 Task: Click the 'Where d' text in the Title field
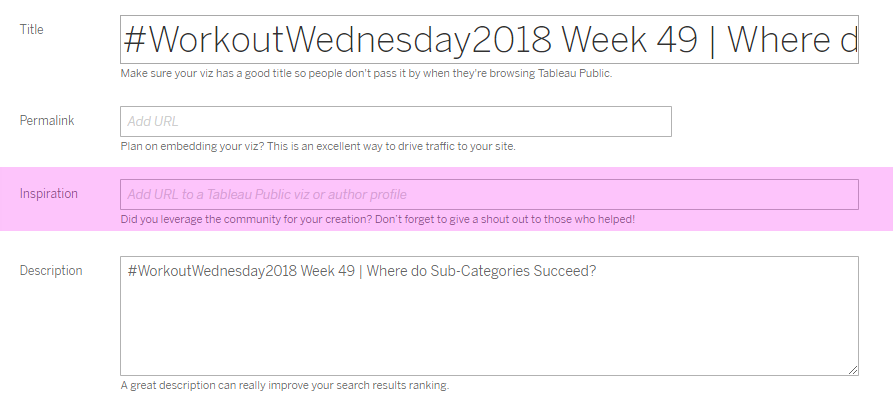click(792, 40)
